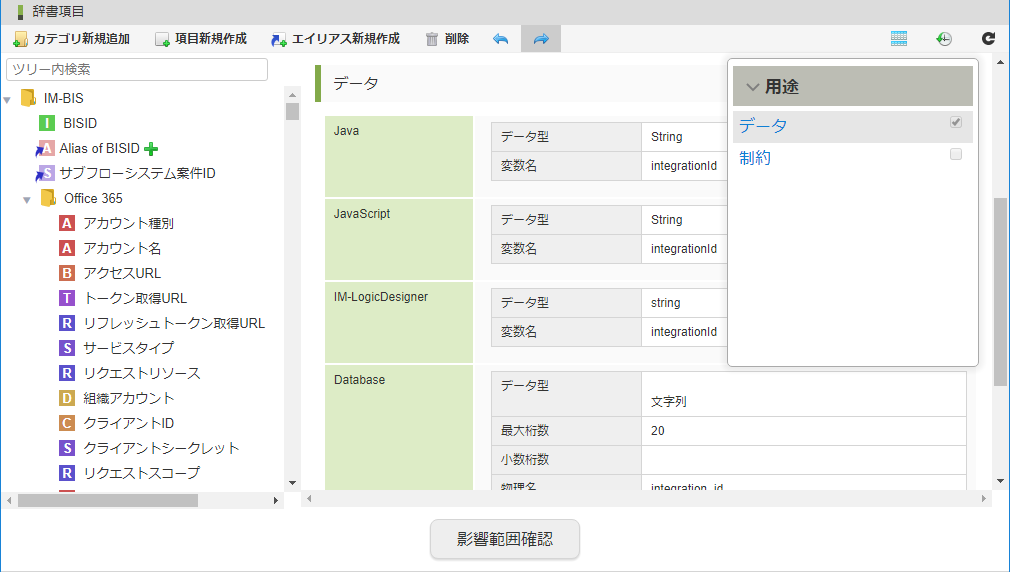This screenshot has height=572, width=1010.
Task: Click the tree horizontal scrollbar
Action: 107,500
